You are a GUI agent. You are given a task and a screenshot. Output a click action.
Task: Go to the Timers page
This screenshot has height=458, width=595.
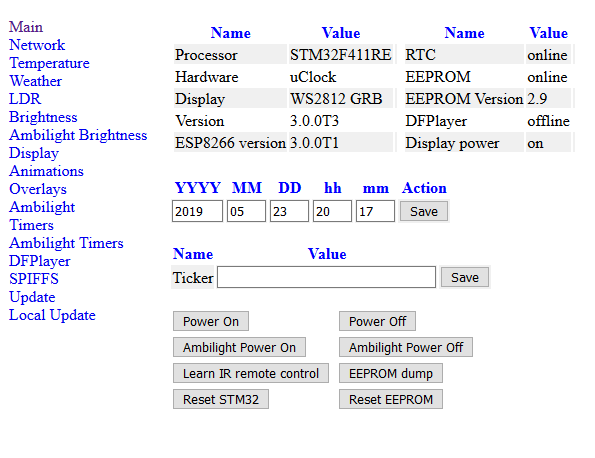tap(31, 225)
